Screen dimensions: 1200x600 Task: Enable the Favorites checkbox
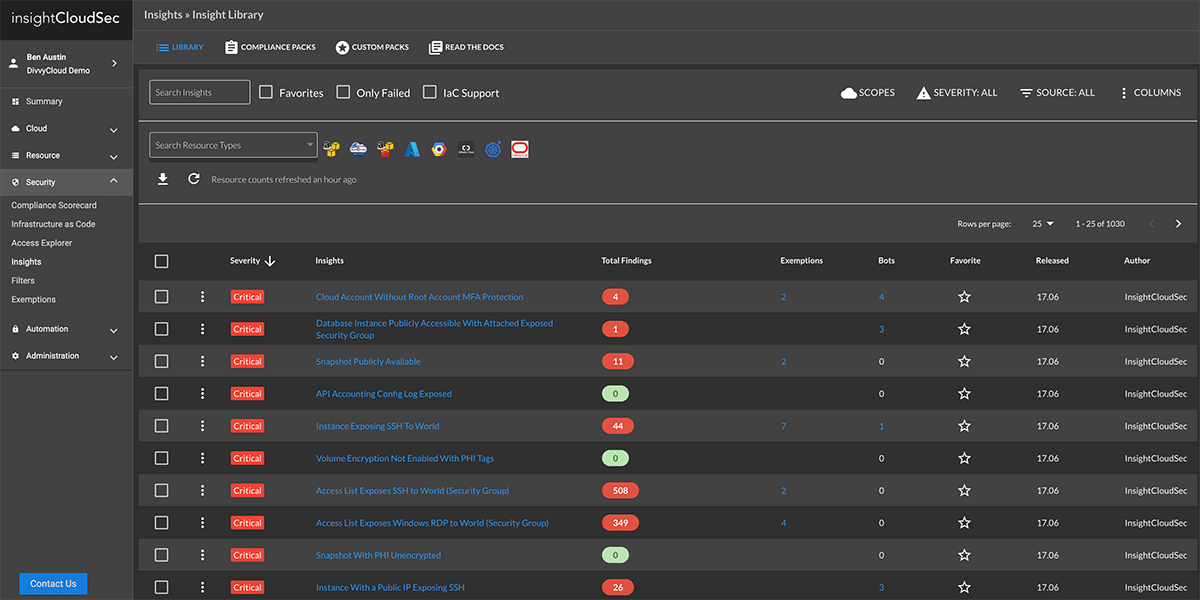pos(266,92)
